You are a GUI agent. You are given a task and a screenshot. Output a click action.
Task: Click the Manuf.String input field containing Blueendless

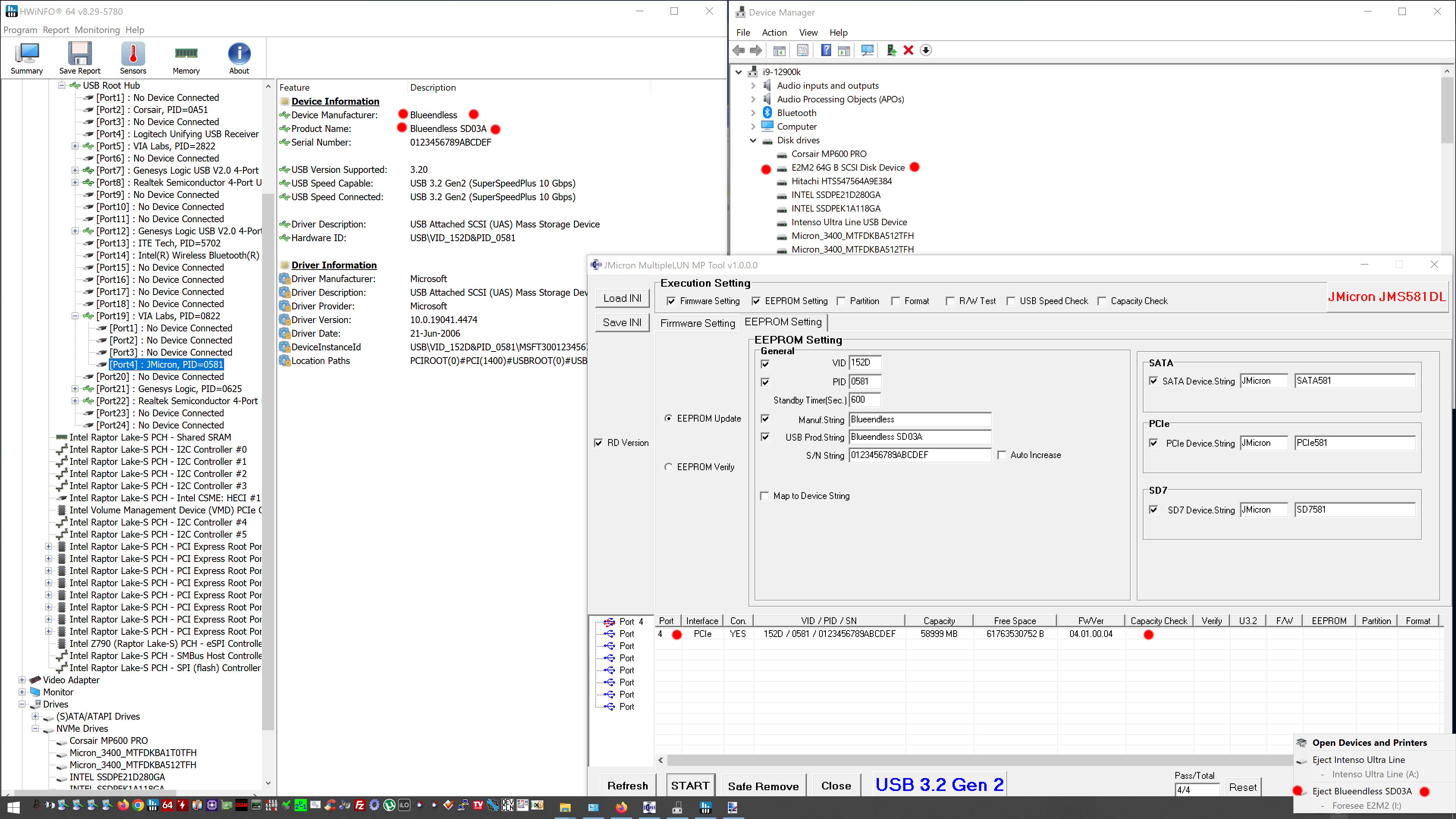pos(919,419)
